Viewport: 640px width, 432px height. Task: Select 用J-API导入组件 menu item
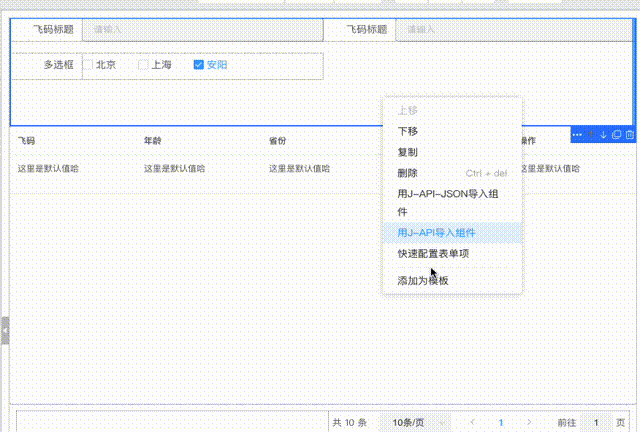pyautogui.click(x=436, y=233)
